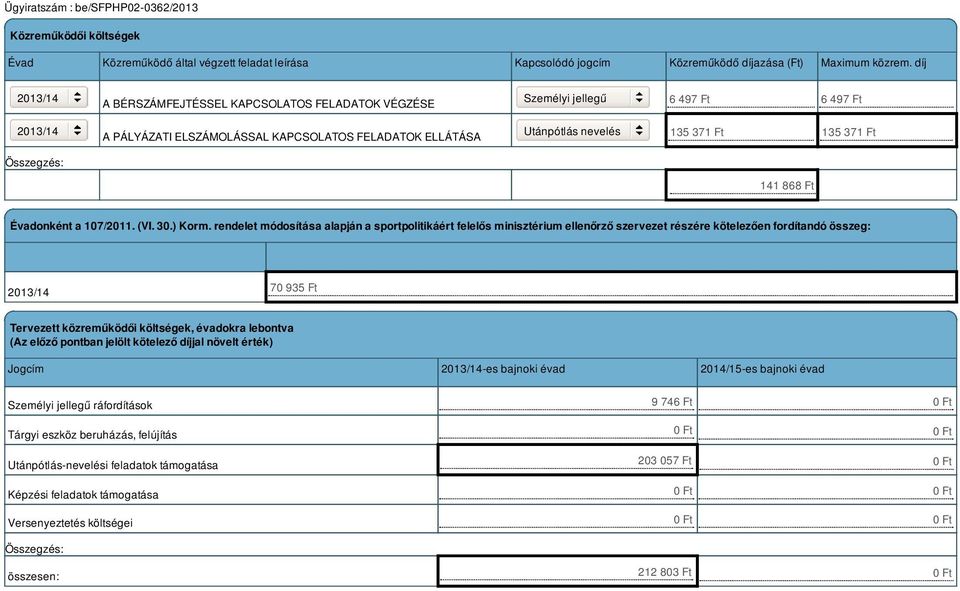Click the 2013/14 label beside 70 935 Ft
Viewport: 960px width, 591px height.
[x=28, y=292]
